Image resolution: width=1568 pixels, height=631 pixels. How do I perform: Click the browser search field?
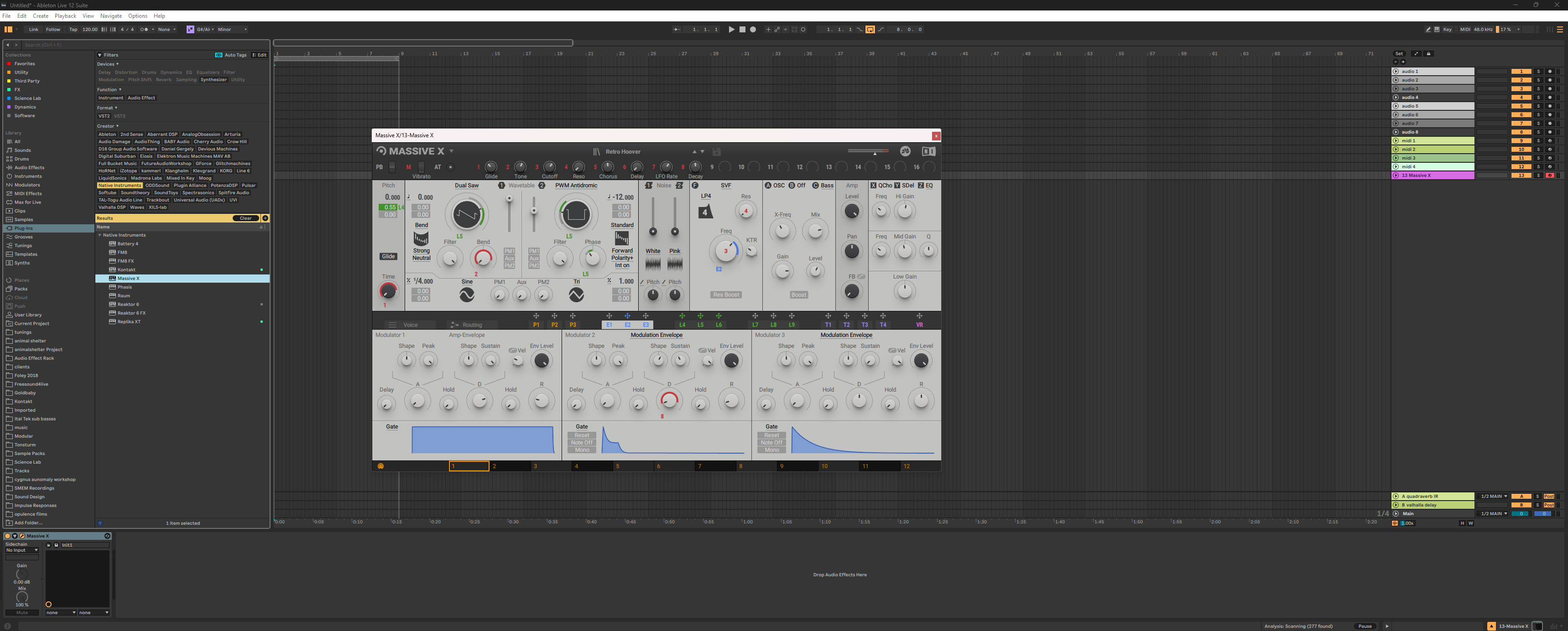coord(145,44)
